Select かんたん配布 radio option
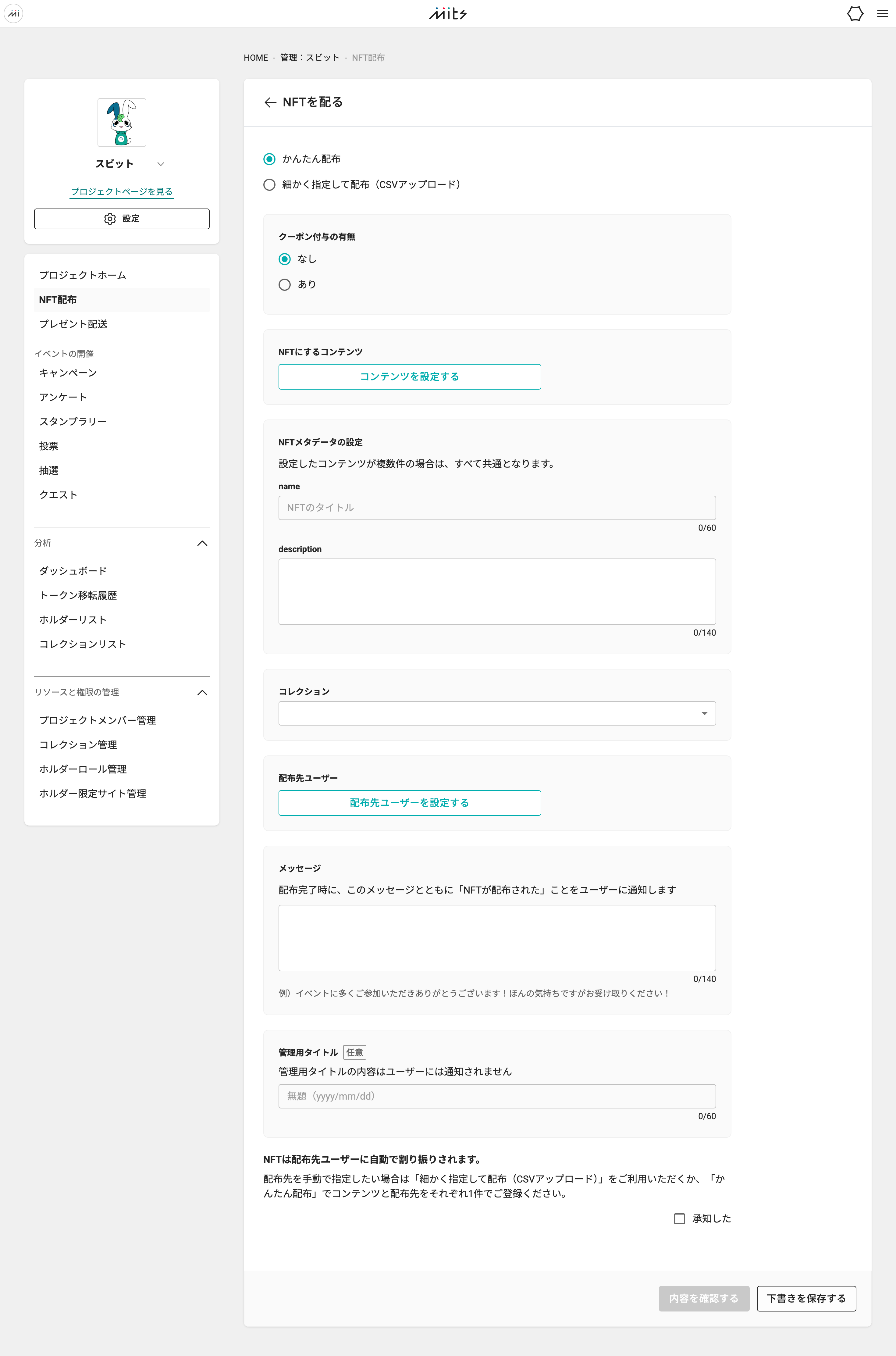 [269, 159]
